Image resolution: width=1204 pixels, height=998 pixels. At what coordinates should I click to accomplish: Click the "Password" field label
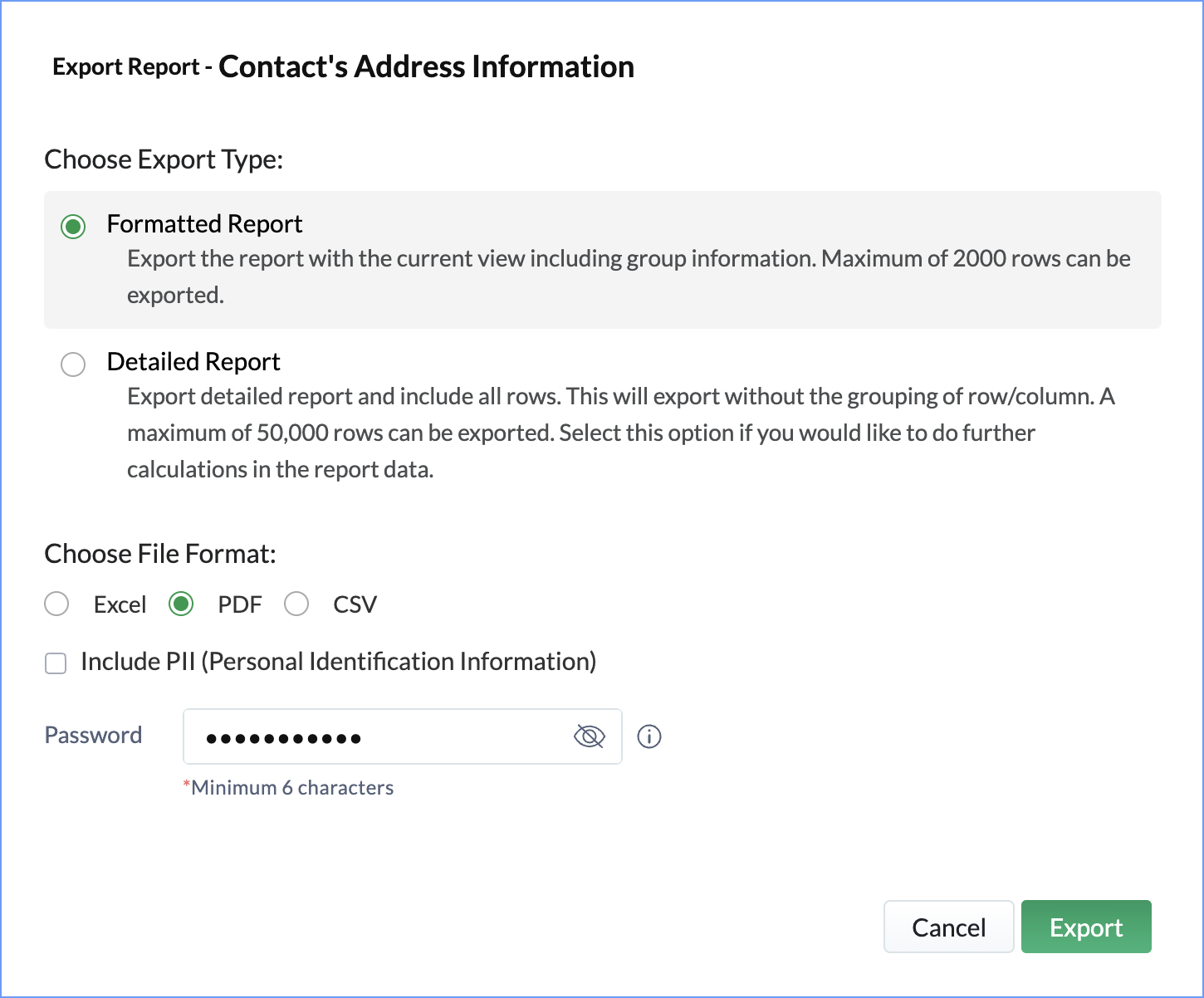click(x=93, y=735)
